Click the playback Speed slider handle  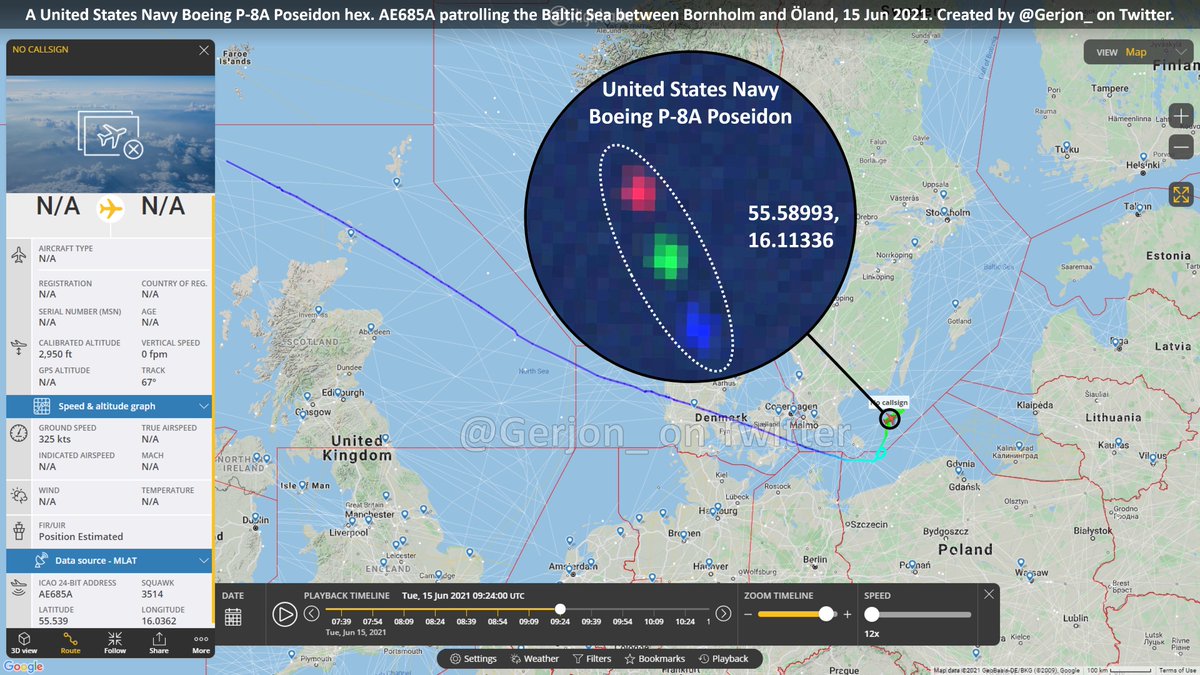click(x=872, y=614)
